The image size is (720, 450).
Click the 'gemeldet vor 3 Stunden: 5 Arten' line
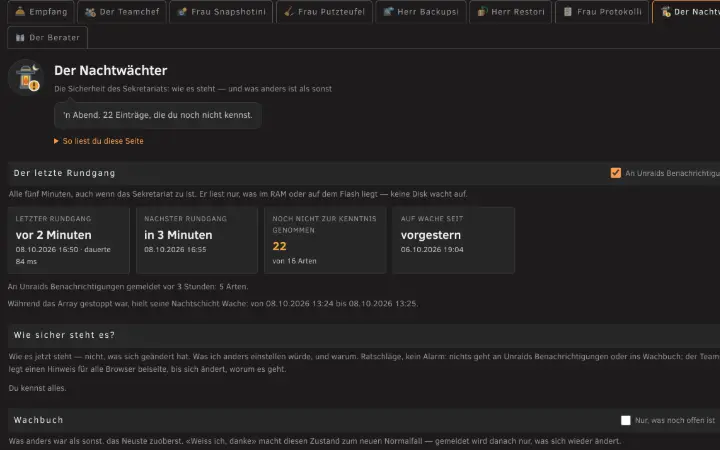click(128, 287)
